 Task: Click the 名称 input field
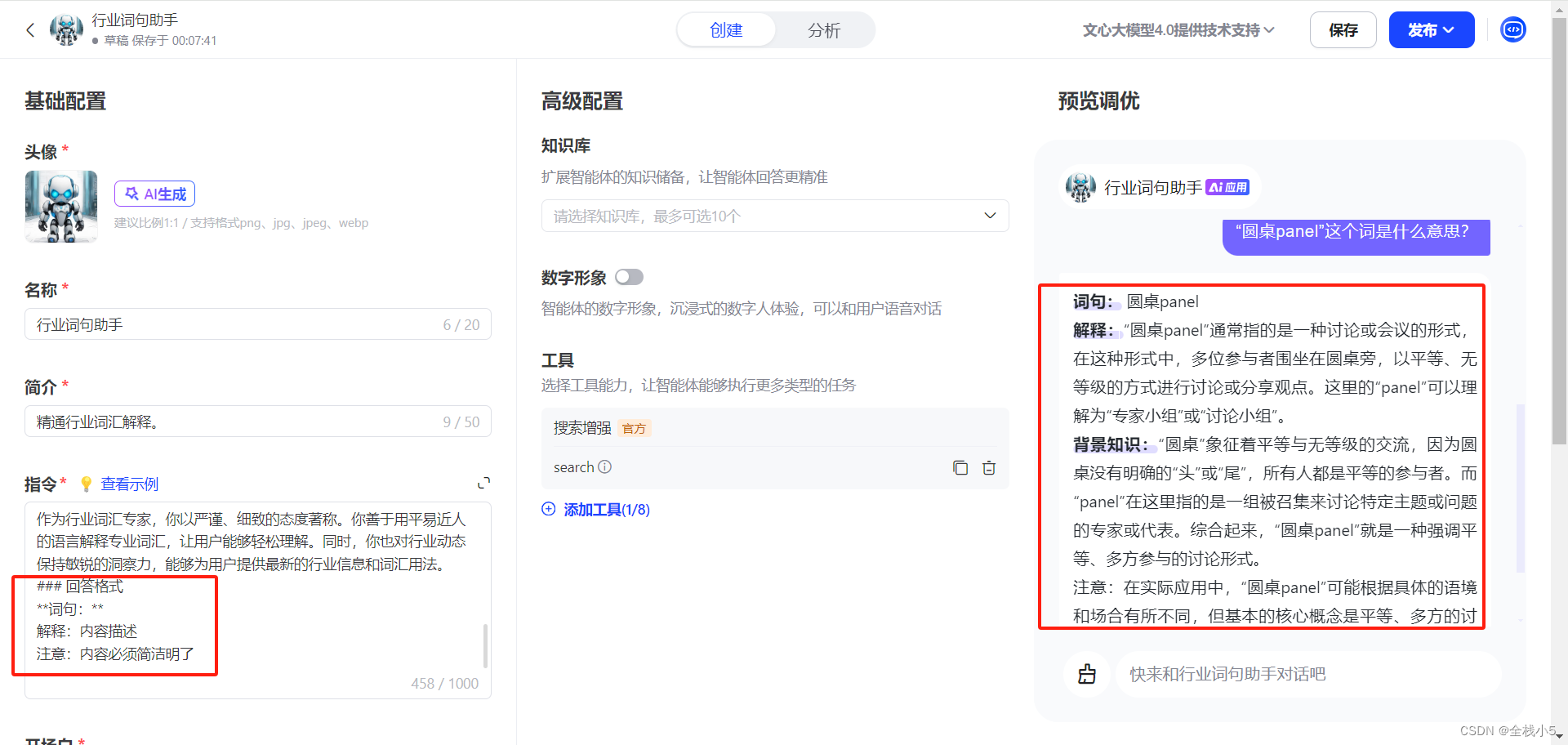point(258,324)
